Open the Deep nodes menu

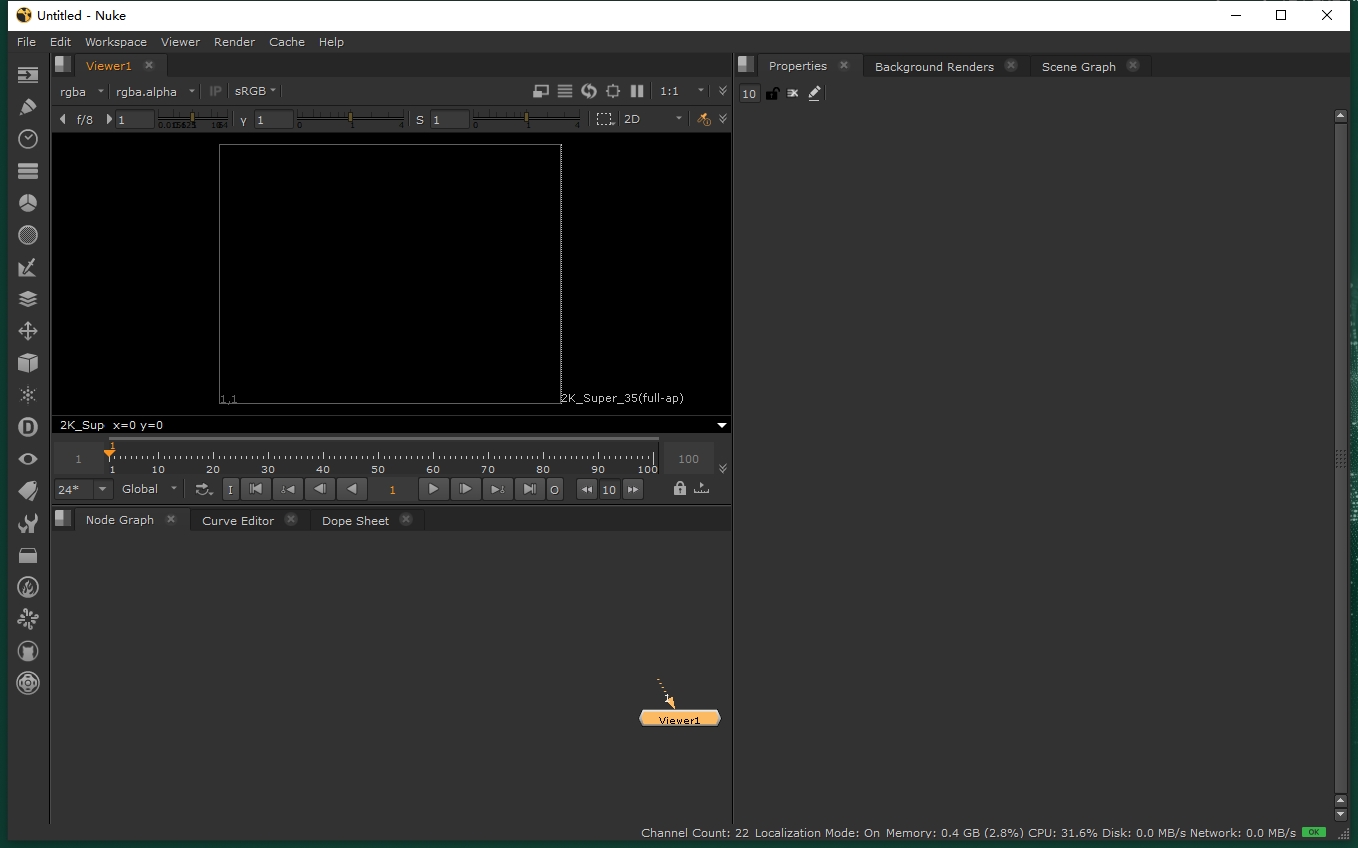pyautogui.click(x=27, y=427)
